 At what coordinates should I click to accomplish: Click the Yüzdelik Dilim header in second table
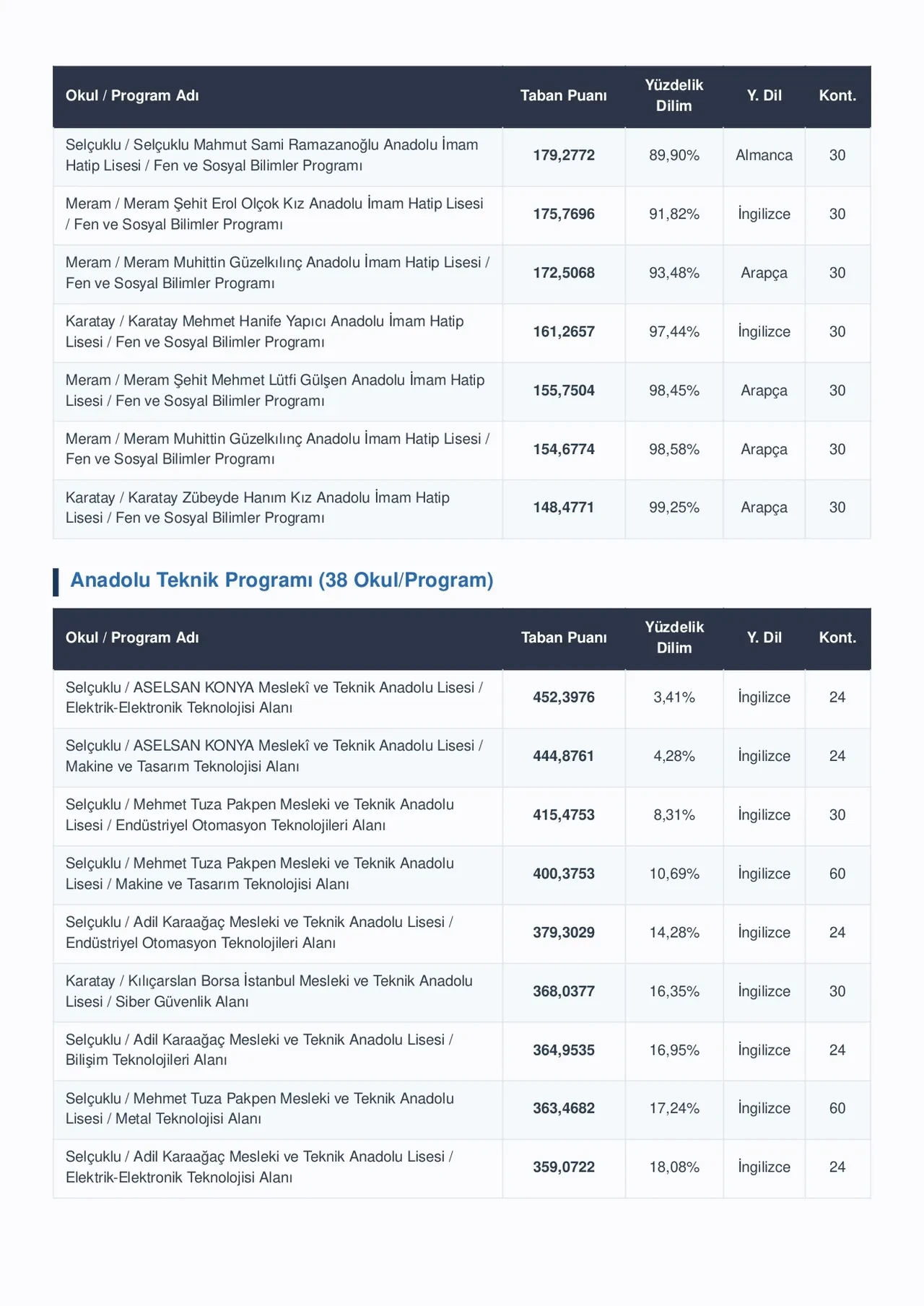point(674,637)
